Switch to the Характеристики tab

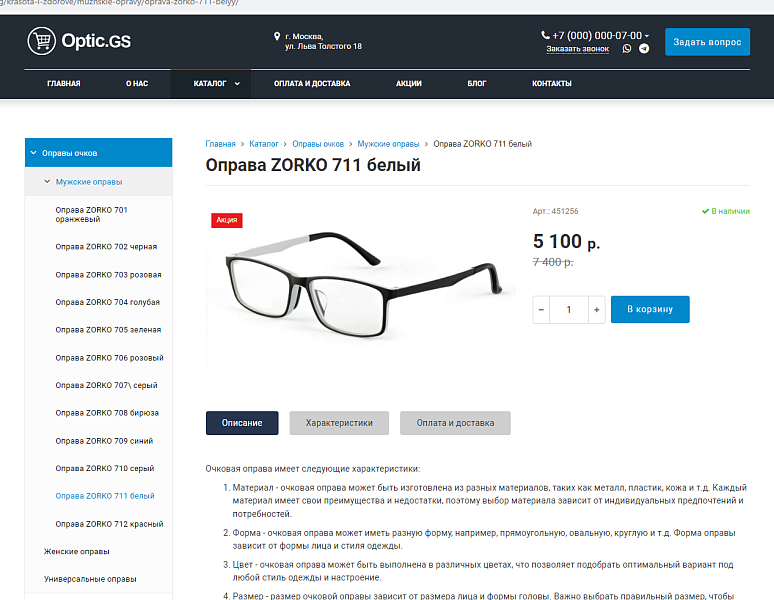click(339, 423)
